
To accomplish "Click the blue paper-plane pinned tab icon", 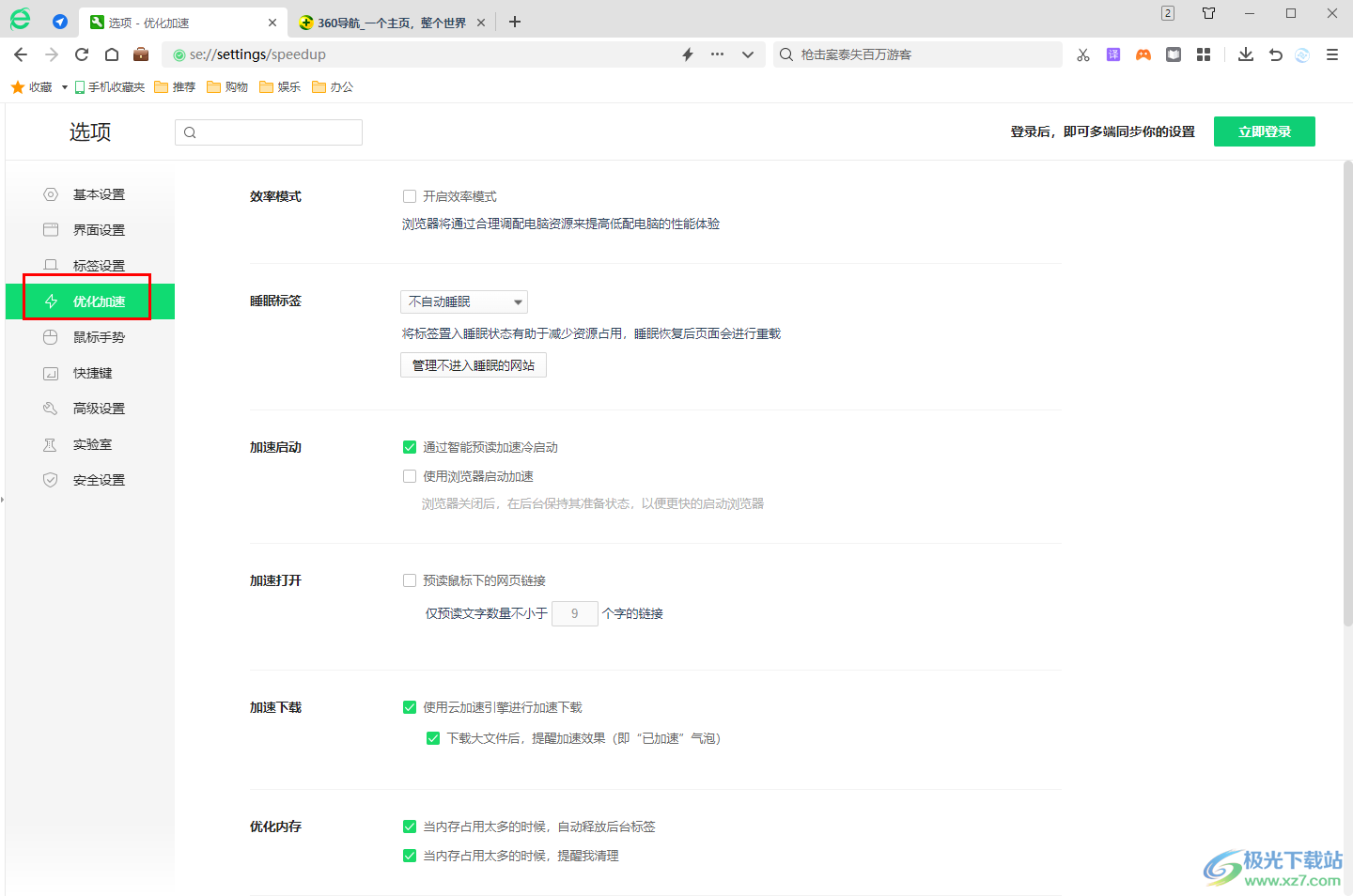I will pyautogui.click(x=60, y=22).
